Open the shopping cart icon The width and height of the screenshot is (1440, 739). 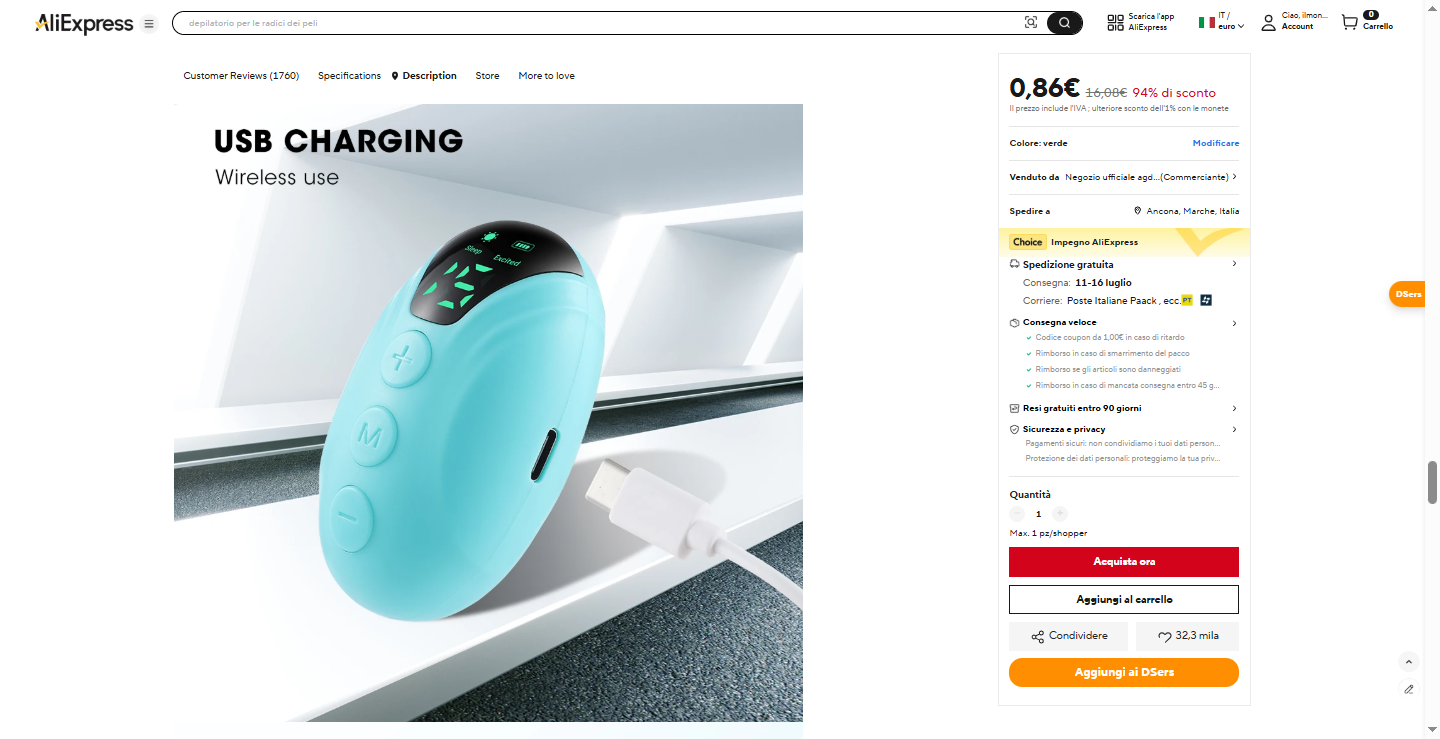tap(1350, 22)
